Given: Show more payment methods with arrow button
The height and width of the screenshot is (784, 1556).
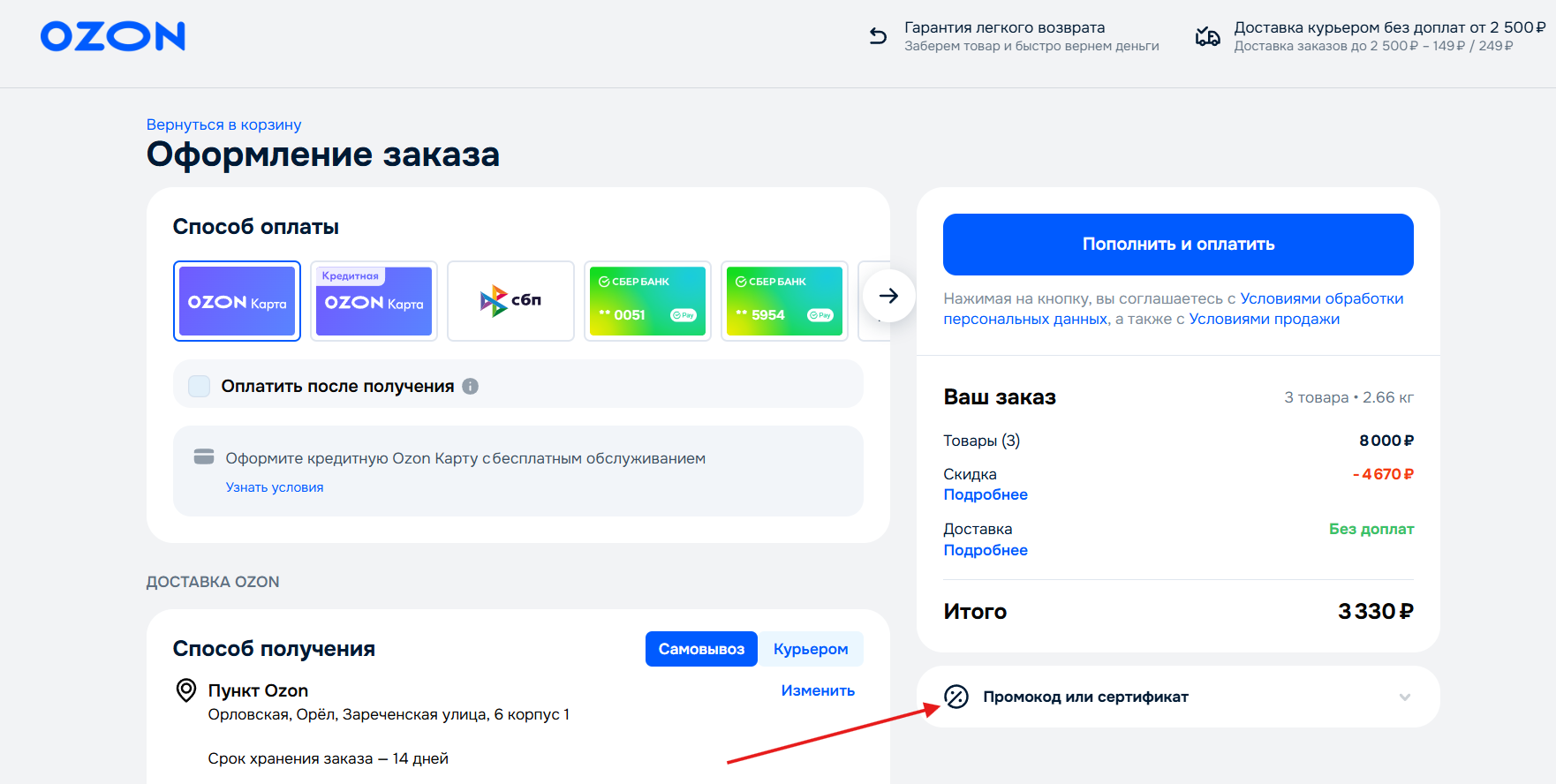Looking at the screenshot, I should (x=889, y=296).
